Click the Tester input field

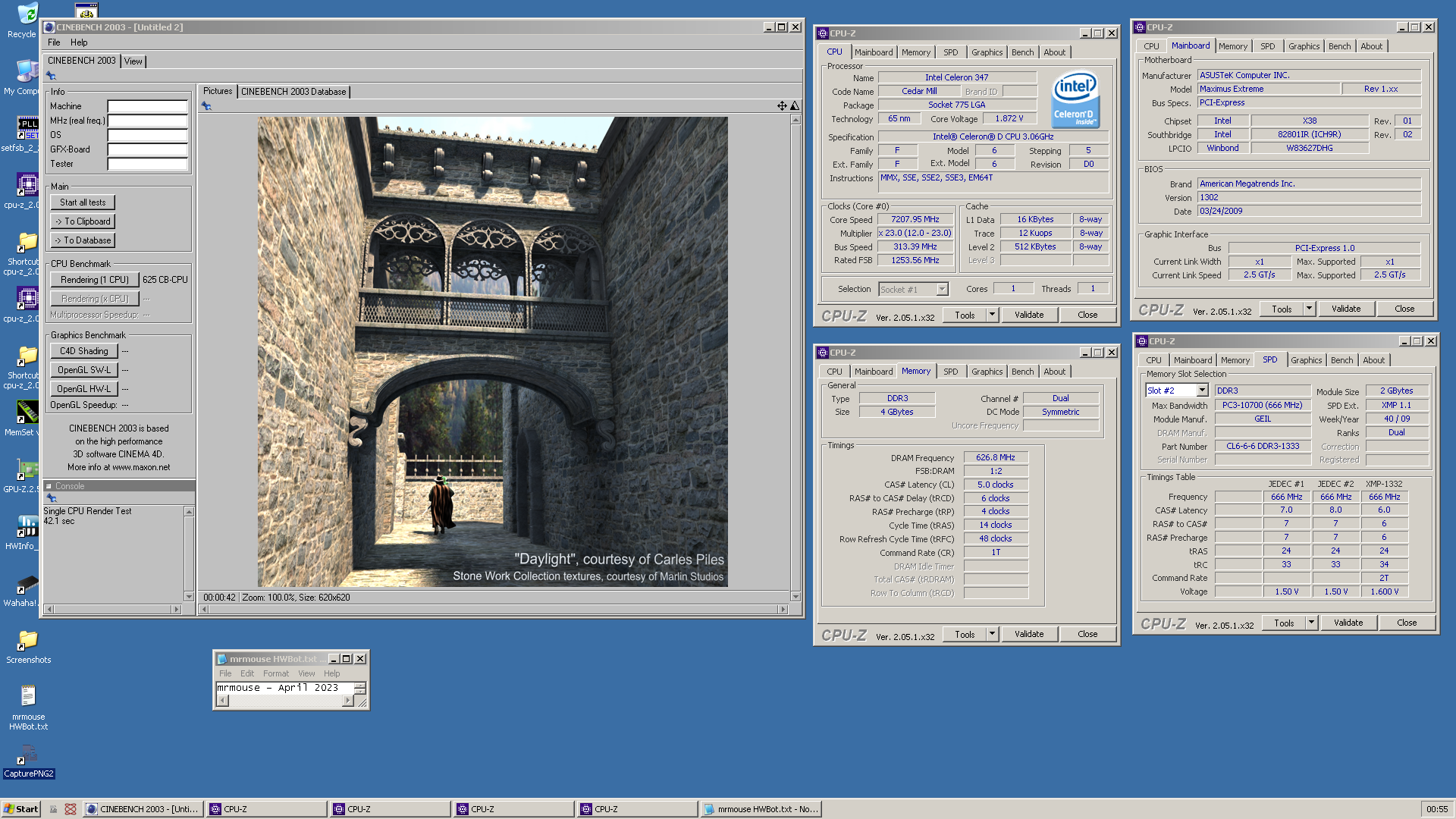[147, 164]
